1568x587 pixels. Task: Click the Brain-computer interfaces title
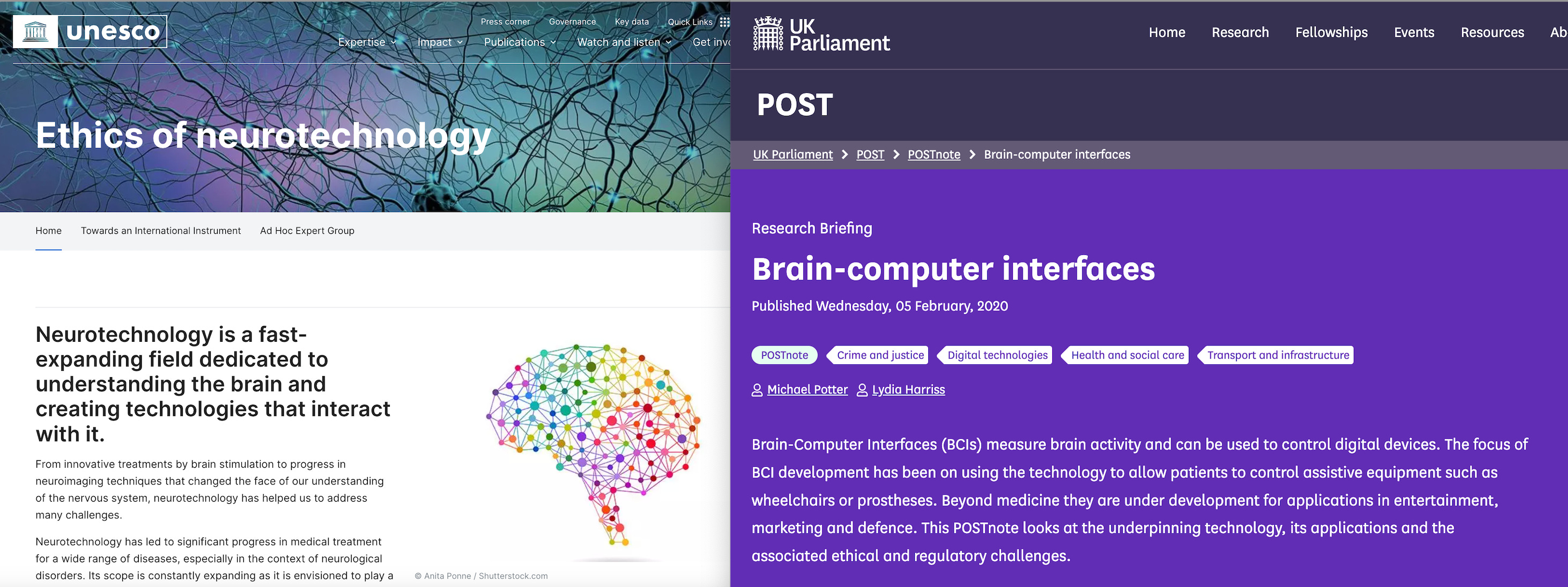point(953,269)
